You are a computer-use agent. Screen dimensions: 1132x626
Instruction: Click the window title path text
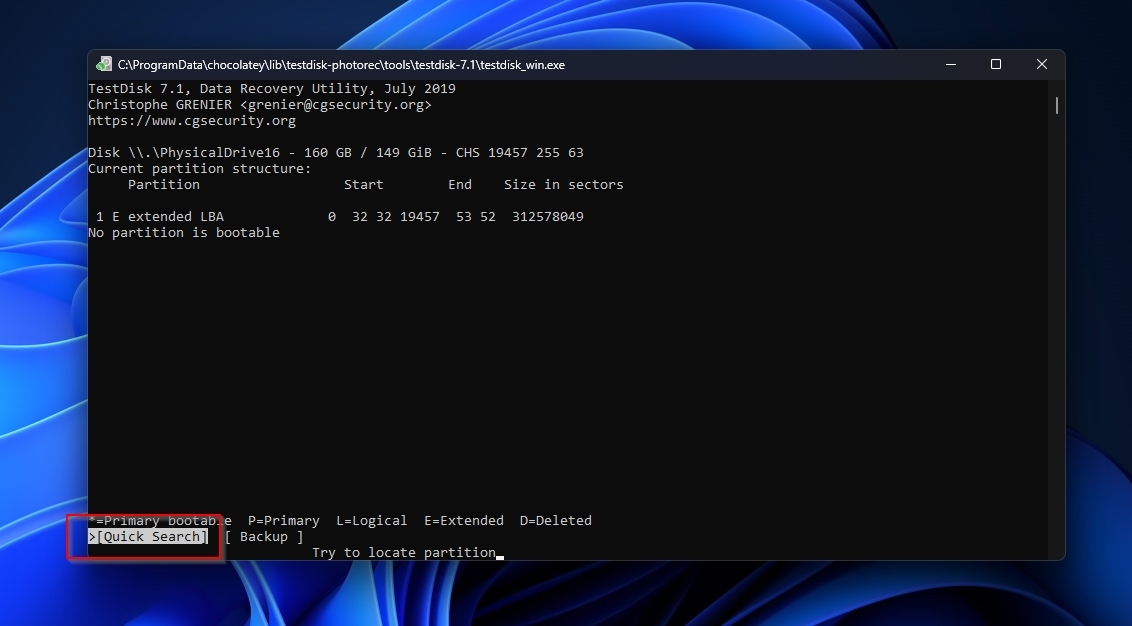[x=341, y=65]
